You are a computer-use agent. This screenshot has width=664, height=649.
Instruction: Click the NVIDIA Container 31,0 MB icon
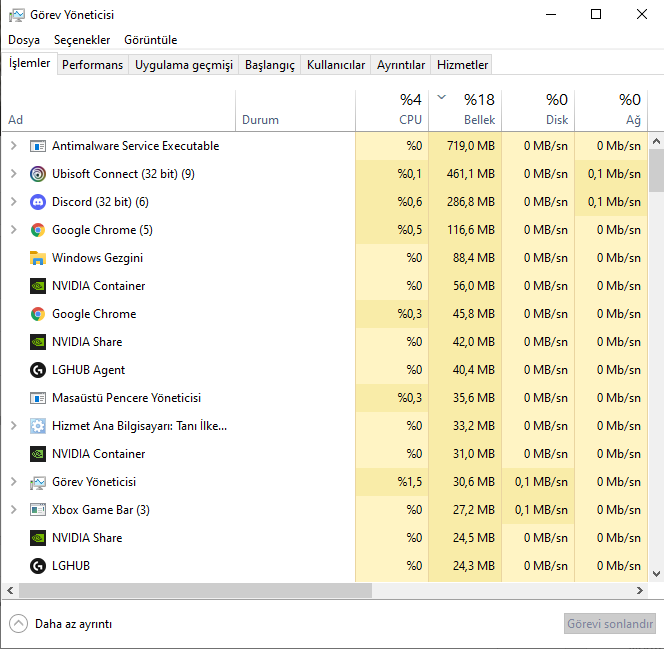click(x=38, y=454)
